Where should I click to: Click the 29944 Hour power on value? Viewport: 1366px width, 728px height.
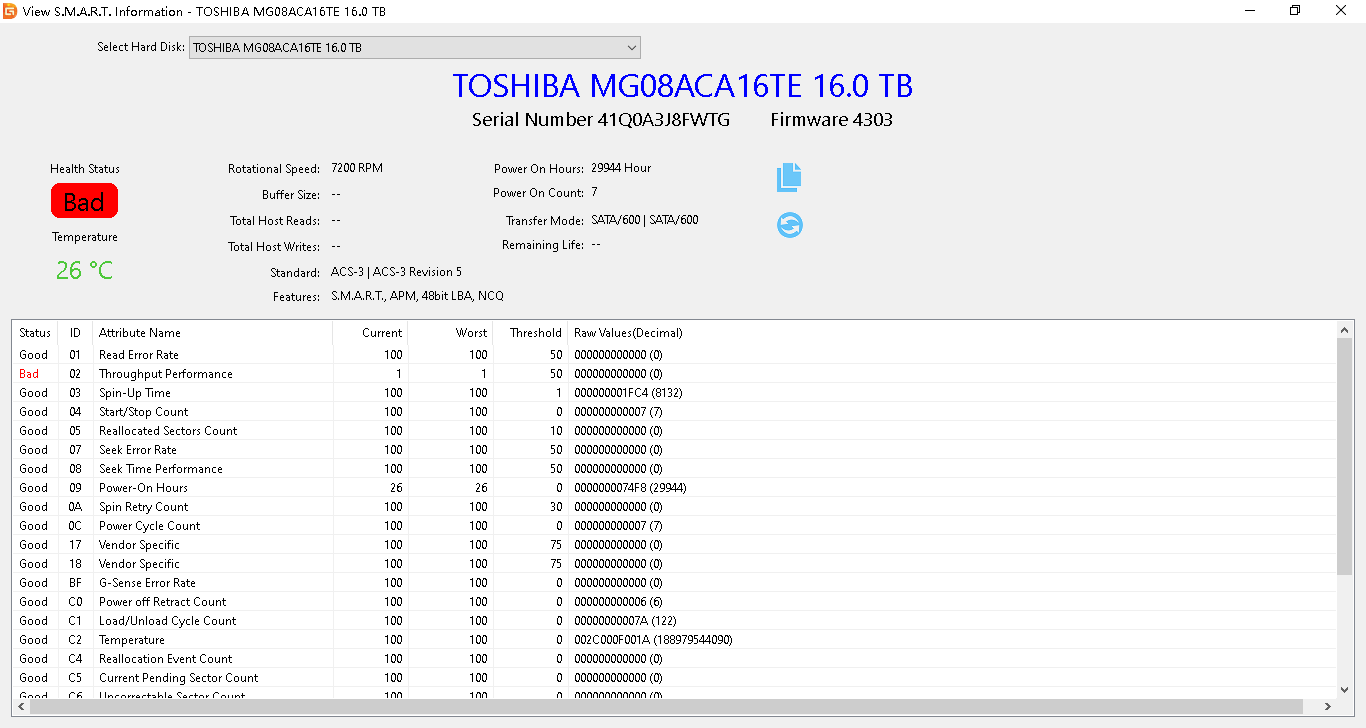621,168
